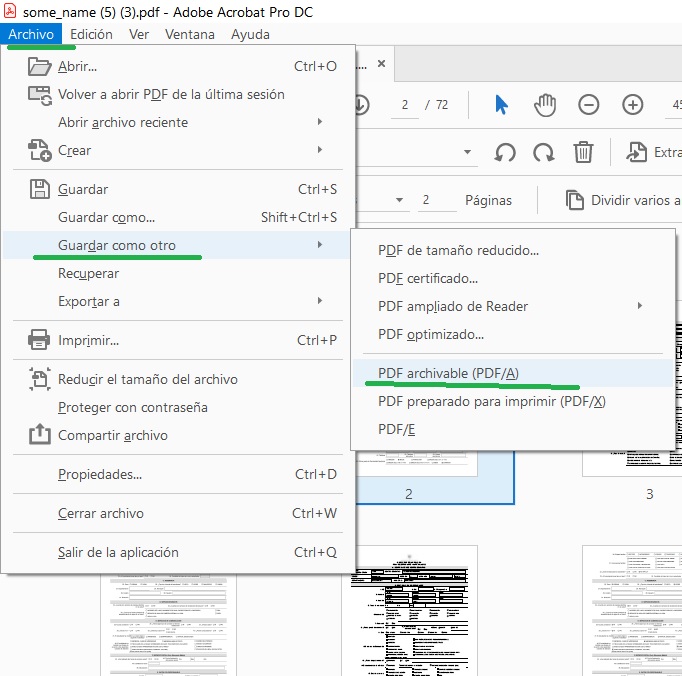Choose PDF certificado...
This screenshot has width=682, height=676.
click(513, 278)
